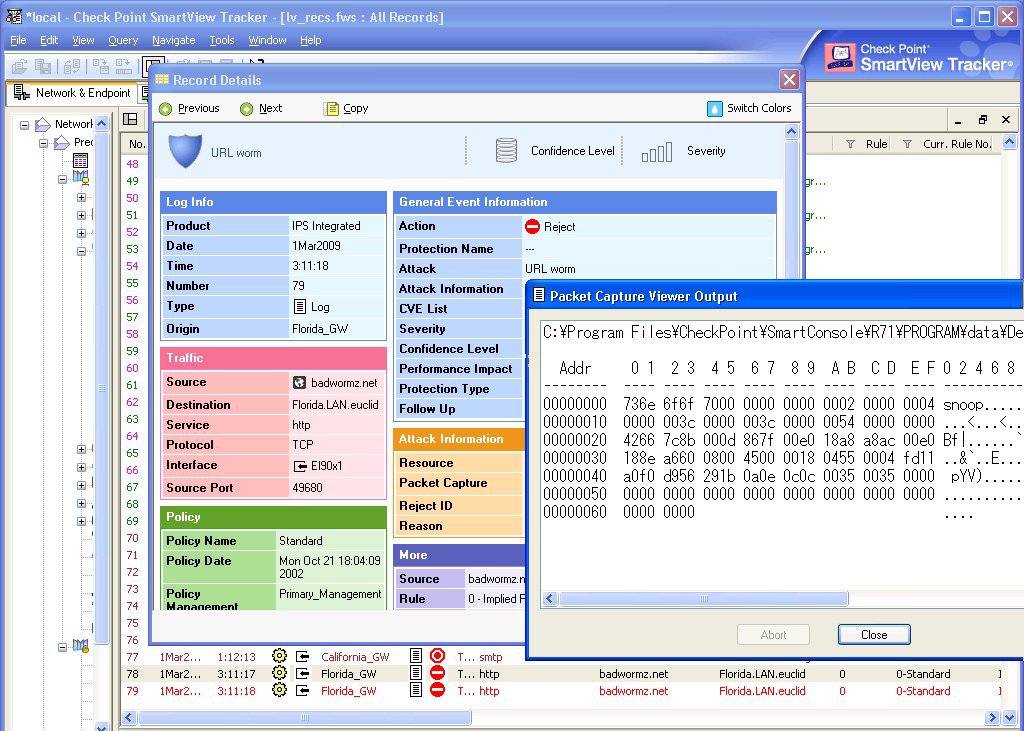Select the Network & Endpoint tab
1024x731 pixels.
point(72,93)
